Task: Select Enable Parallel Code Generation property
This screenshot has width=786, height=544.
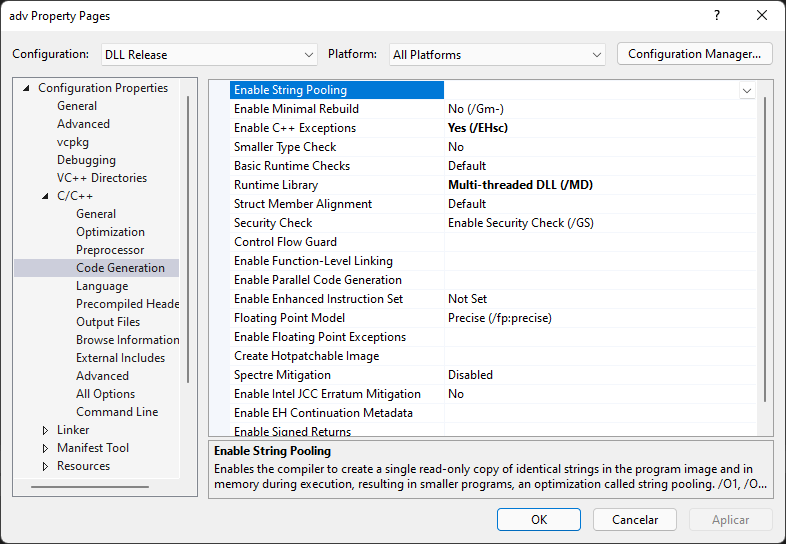Action: click(318, 280)
